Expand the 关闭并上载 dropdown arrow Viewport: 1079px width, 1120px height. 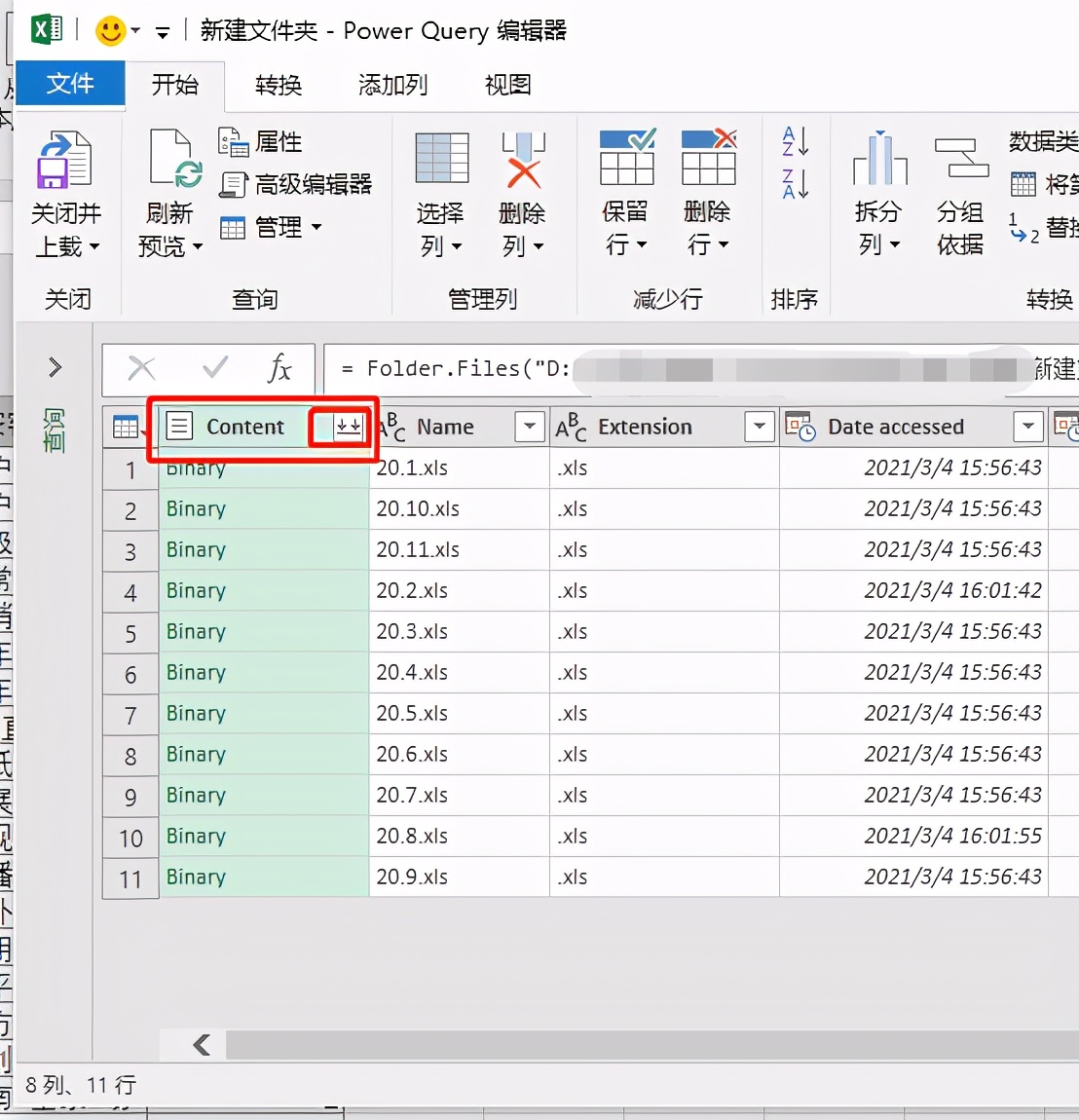click(x=94, y=247)
